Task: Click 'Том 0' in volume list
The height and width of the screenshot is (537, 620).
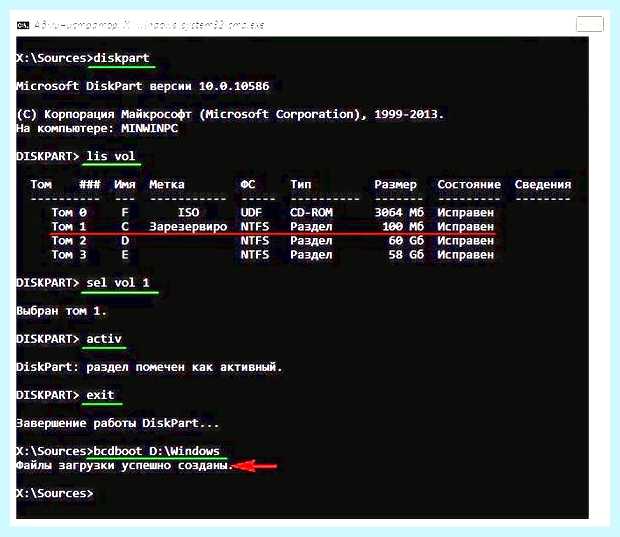Action: [69, 213]
